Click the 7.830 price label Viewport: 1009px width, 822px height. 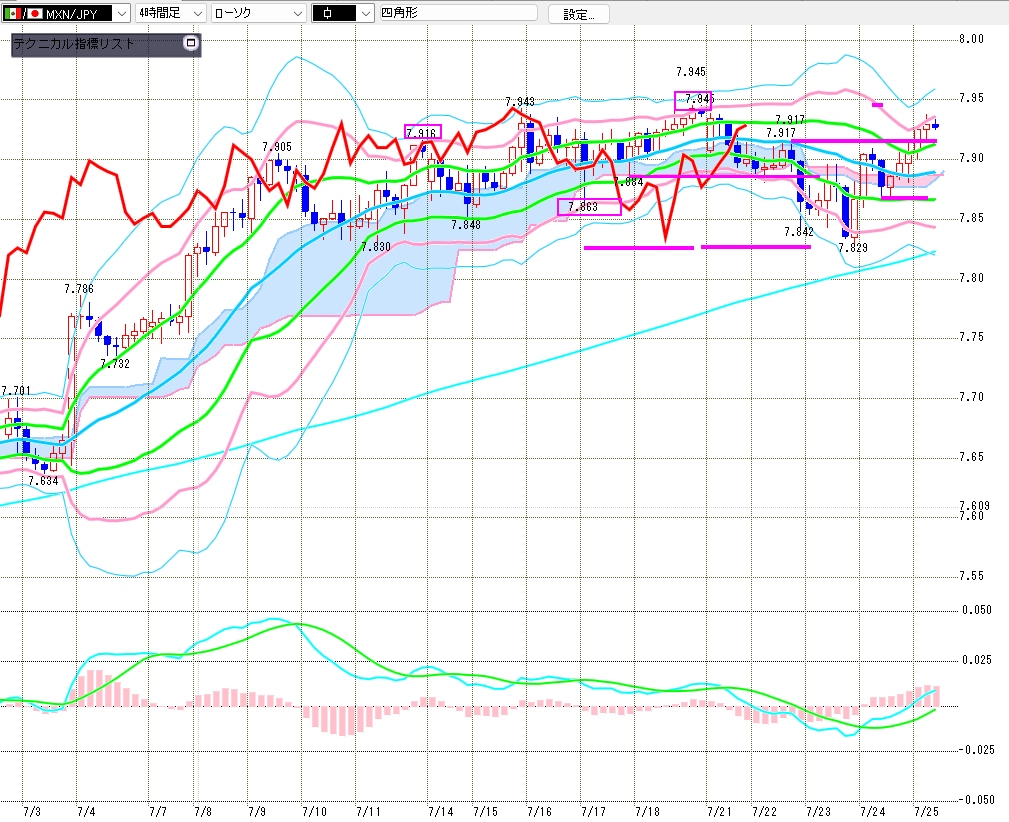pos(376,247)
